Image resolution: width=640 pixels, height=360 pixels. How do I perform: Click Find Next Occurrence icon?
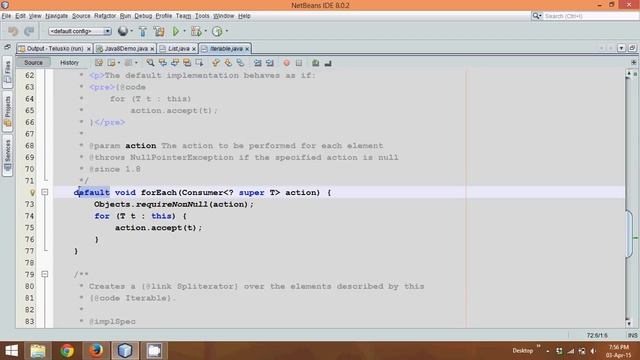[x=175, y=63]
